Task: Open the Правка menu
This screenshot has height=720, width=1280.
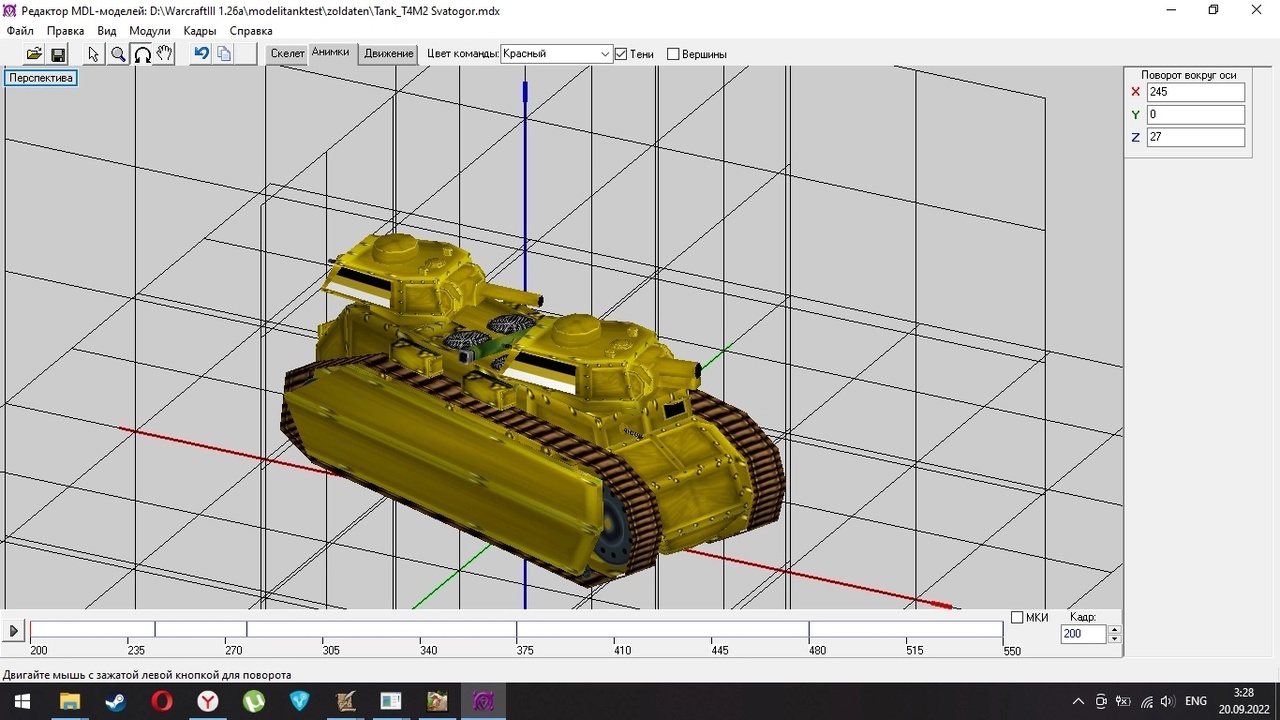Action: tap(65, 31)
